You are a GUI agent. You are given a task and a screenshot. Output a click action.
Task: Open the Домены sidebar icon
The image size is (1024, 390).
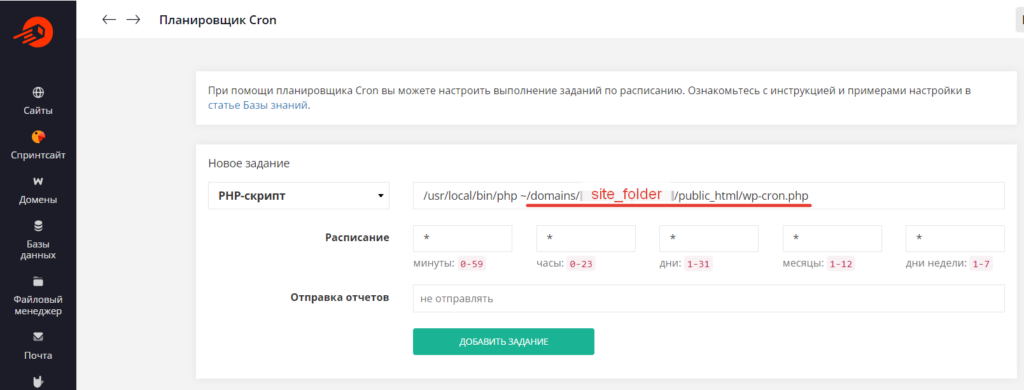(38, 181)
